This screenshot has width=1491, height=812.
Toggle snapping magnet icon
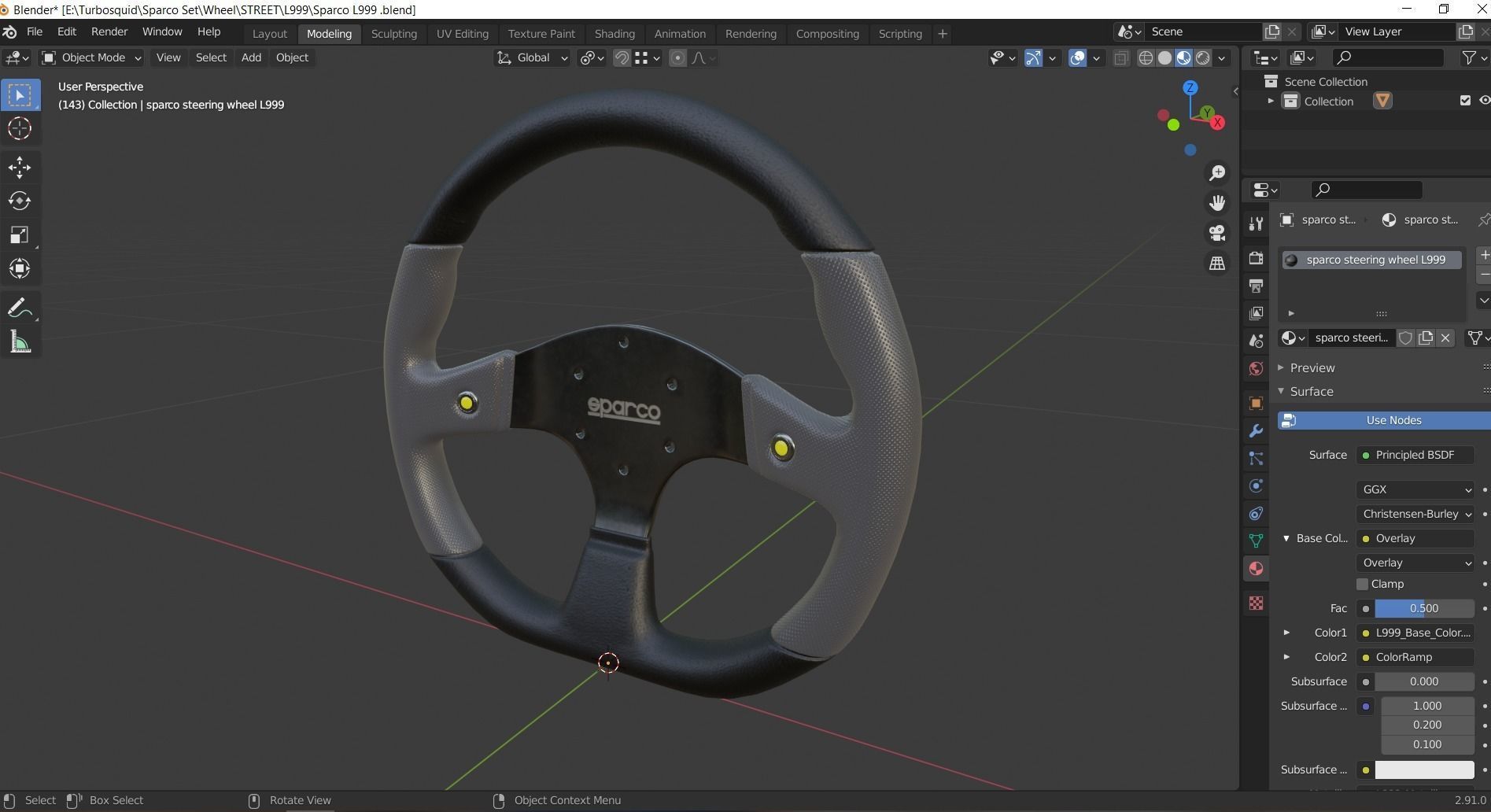point(622,57)
